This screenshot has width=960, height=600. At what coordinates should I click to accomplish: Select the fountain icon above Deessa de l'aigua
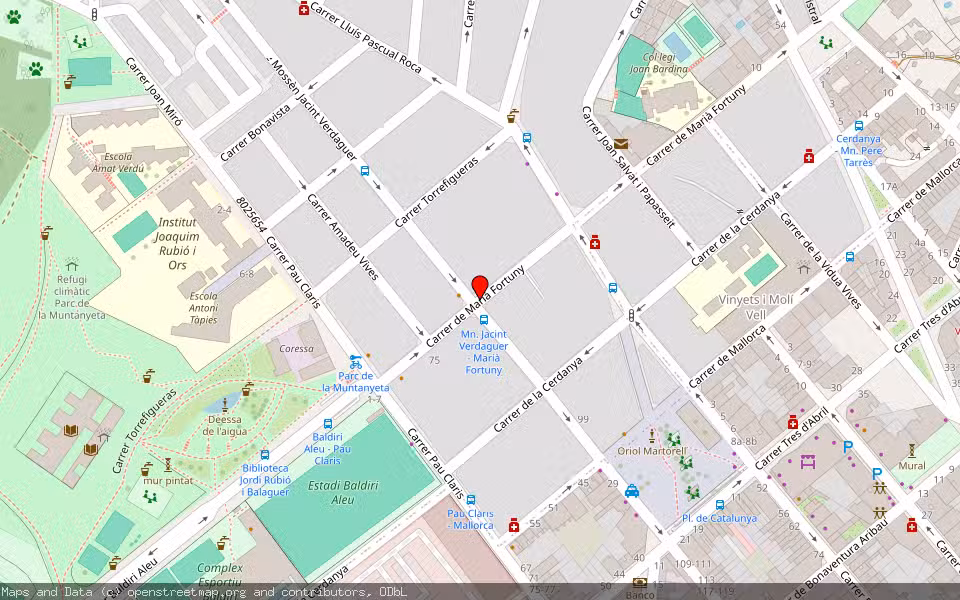point(225,404)
